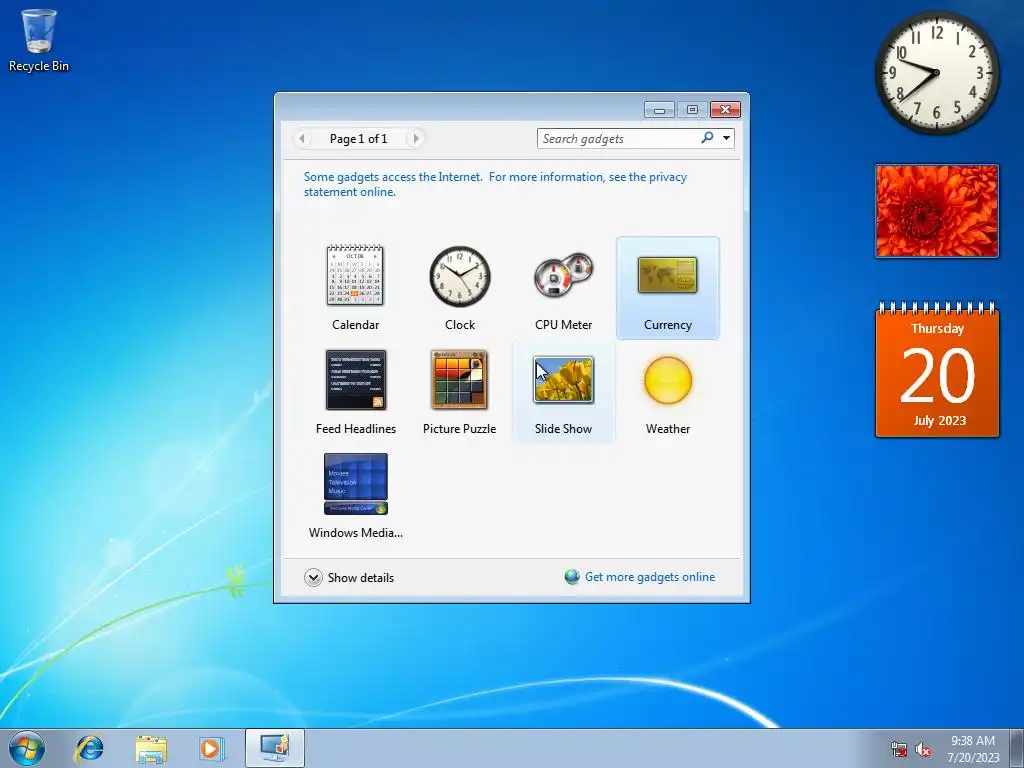Click the muted volume tray icon

(x=923, y=750)
